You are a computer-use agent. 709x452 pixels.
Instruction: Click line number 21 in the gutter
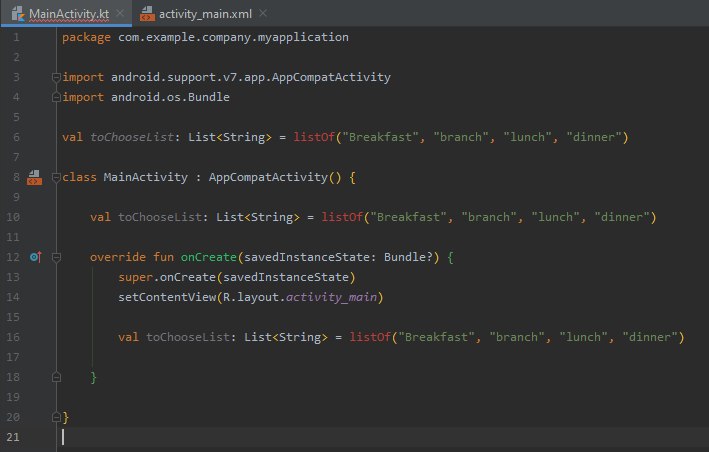(x=13, y=437)
